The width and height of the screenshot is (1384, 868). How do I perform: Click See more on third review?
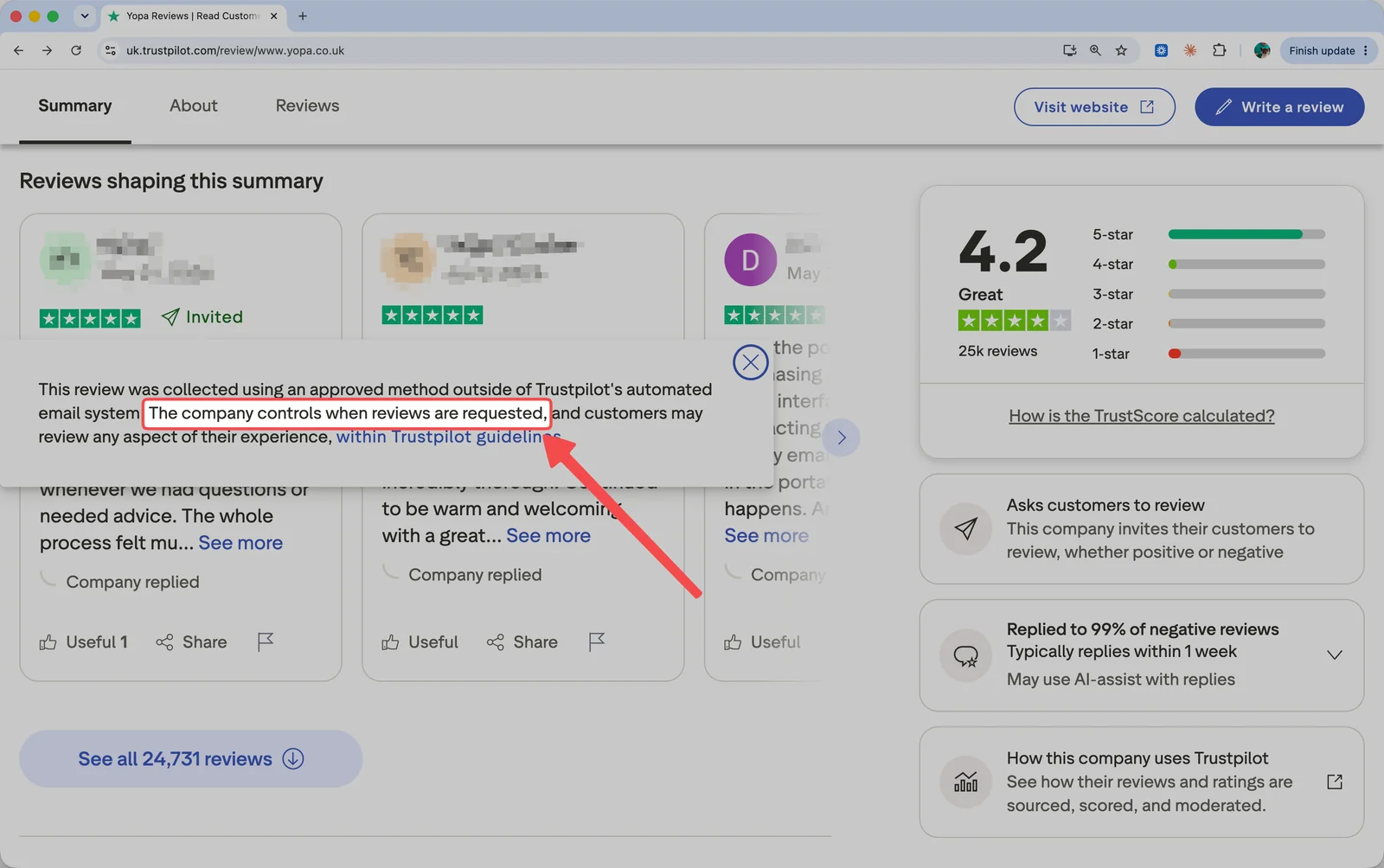(x=766, y=535)
